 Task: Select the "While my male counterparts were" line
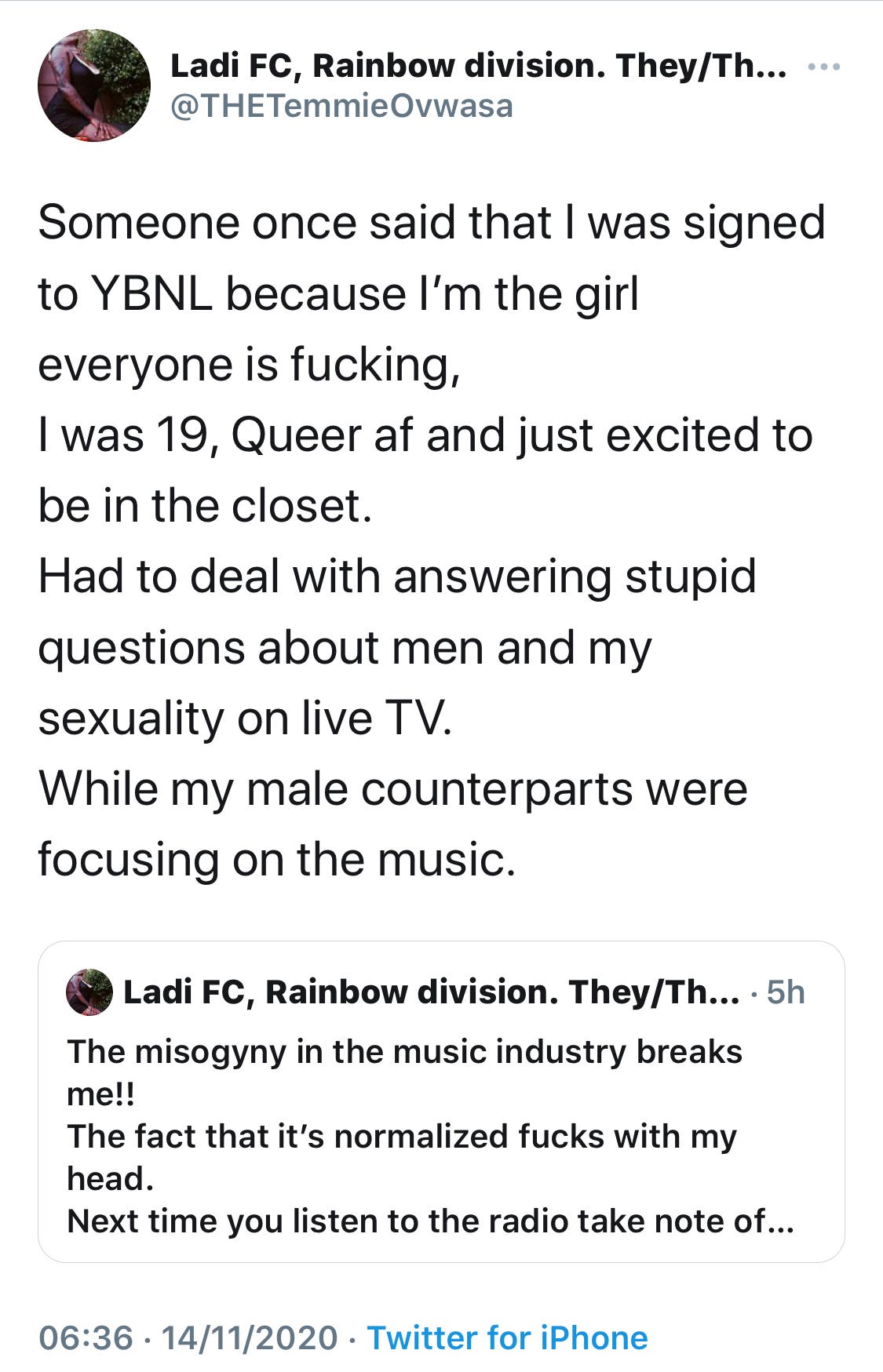click(392, 789)
